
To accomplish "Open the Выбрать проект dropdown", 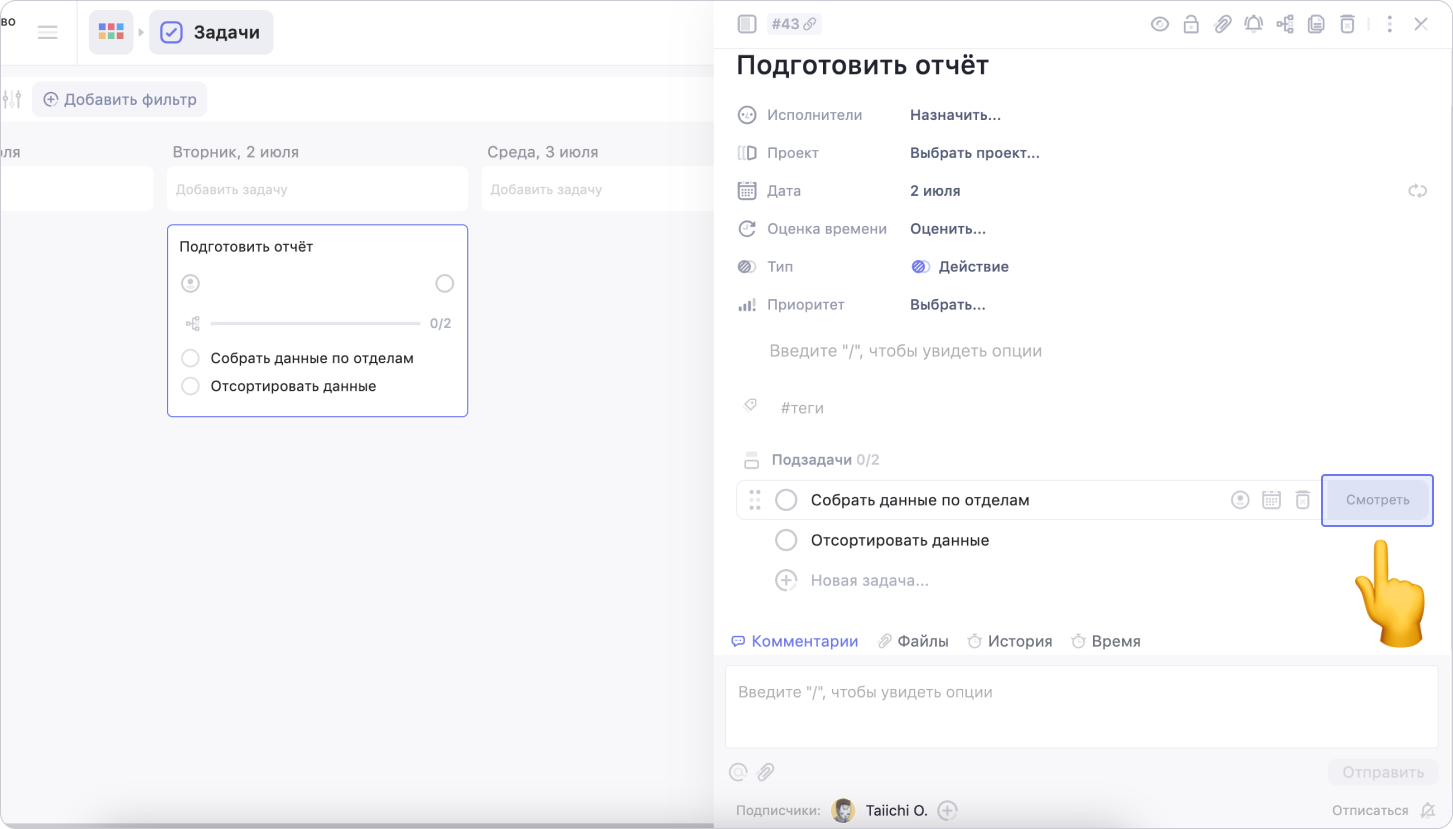I will pos(974,153).
